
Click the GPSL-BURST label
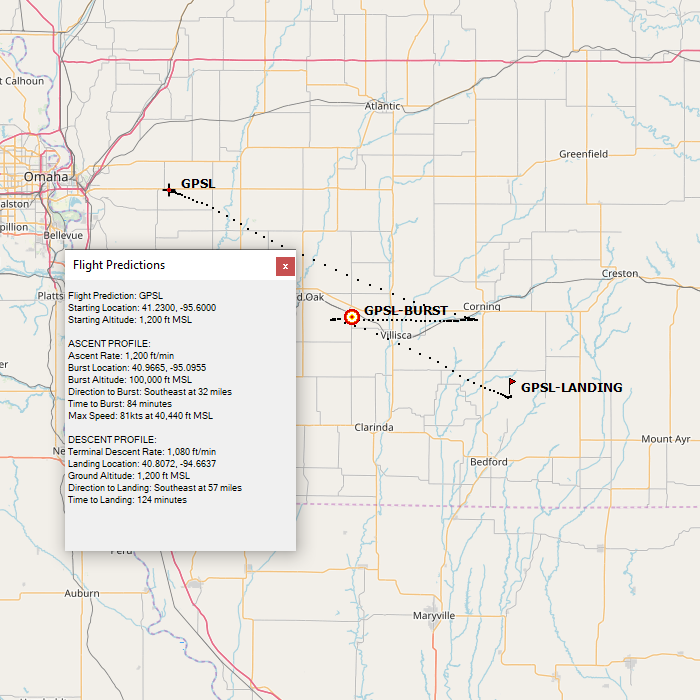click(x=405, y=311)
